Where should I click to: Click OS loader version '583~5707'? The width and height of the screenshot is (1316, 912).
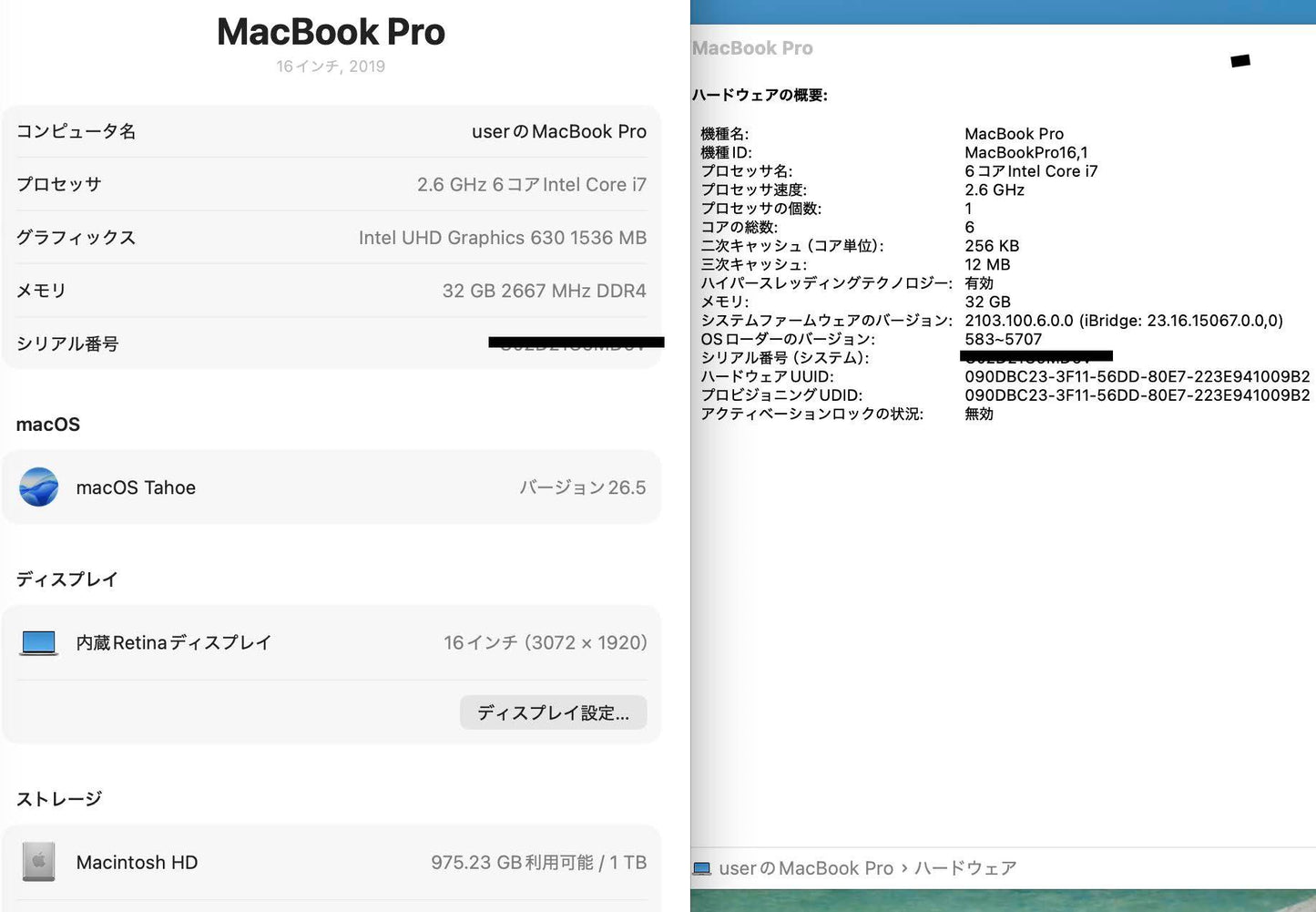1004,339
